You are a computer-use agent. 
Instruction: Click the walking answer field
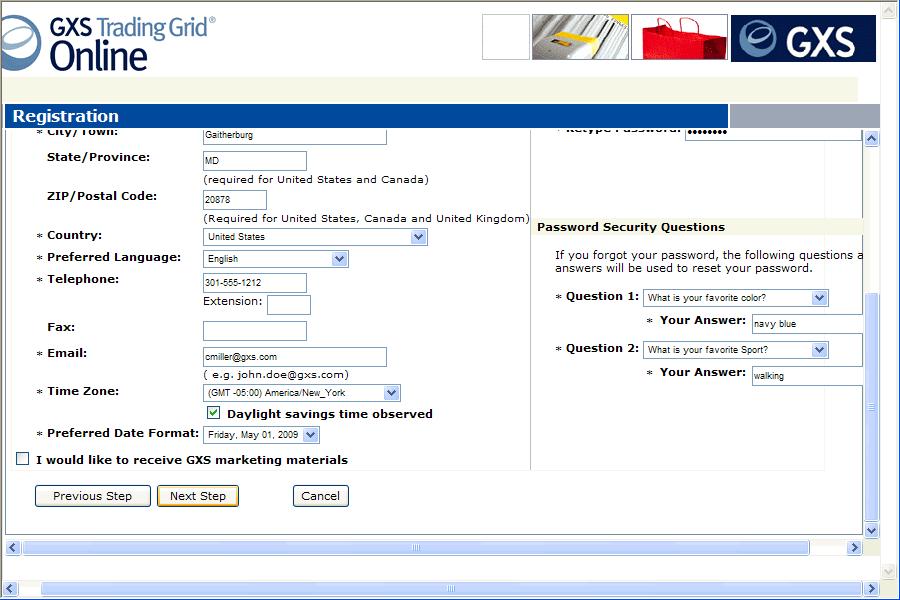[x=807, y=376]
